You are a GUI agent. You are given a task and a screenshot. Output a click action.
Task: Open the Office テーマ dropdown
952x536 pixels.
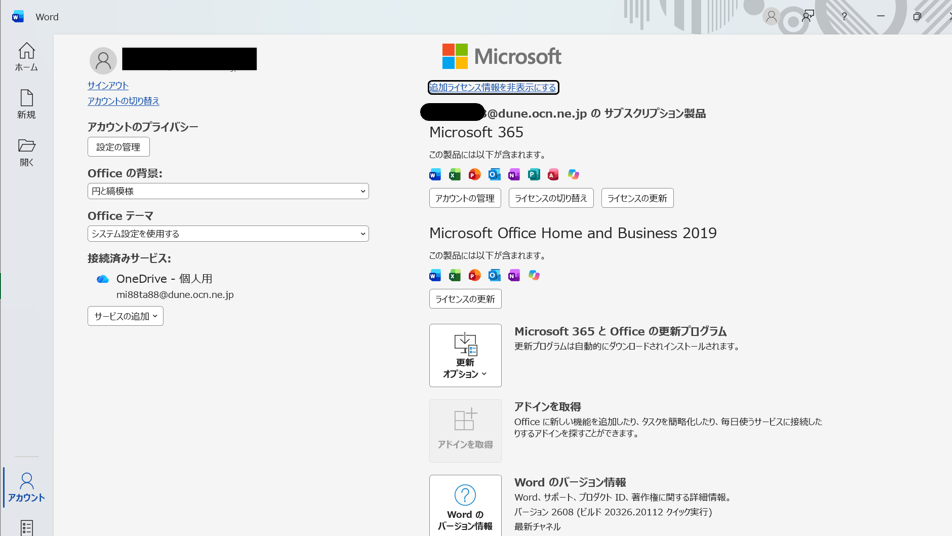click(x=228, y=234)
